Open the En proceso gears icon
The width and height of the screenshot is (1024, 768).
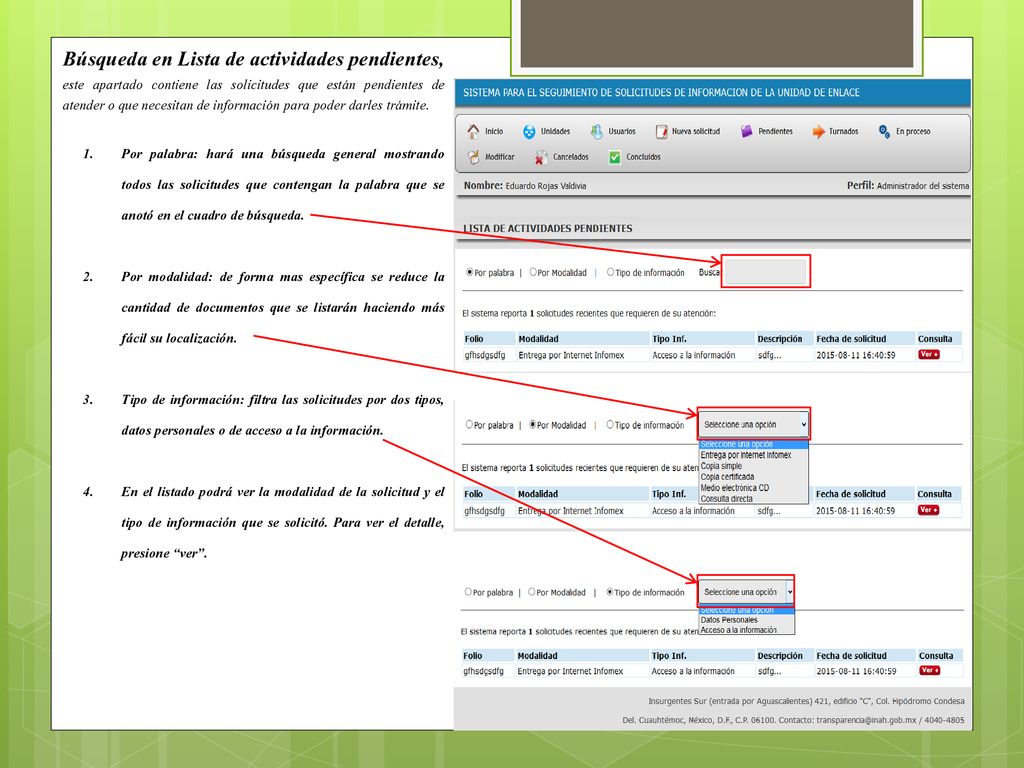(x=884, y=132)
